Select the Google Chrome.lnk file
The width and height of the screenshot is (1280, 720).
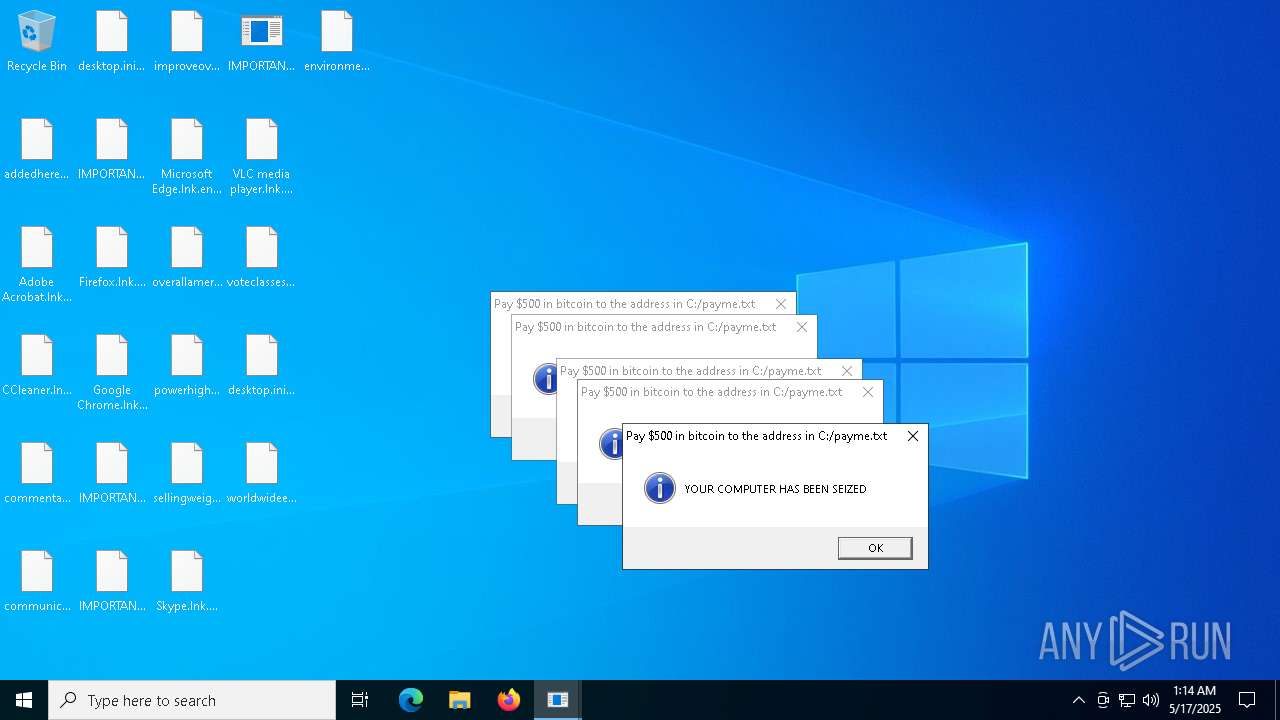pyautogui.click(x=112, y=372)
